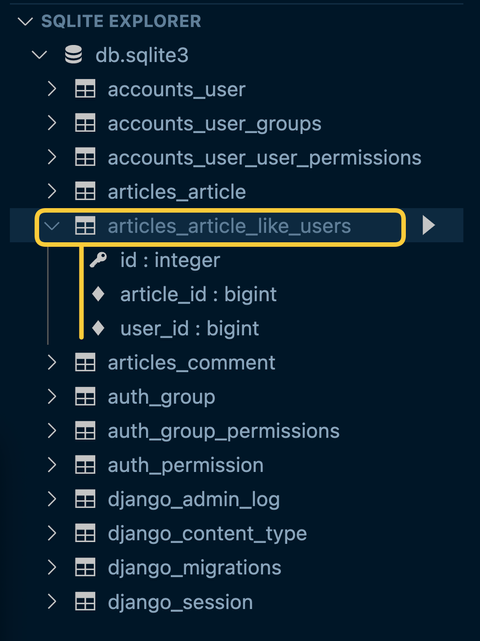Image resolution: width=480 pixels, height=641 pixels.
Task: Select the article_id : bigint column
Action: click(198, 295)
